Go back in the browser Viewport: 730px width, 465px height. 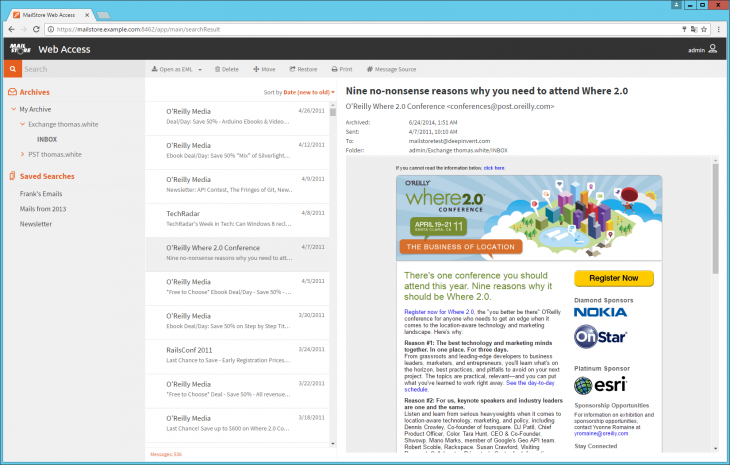click(12, 29)
